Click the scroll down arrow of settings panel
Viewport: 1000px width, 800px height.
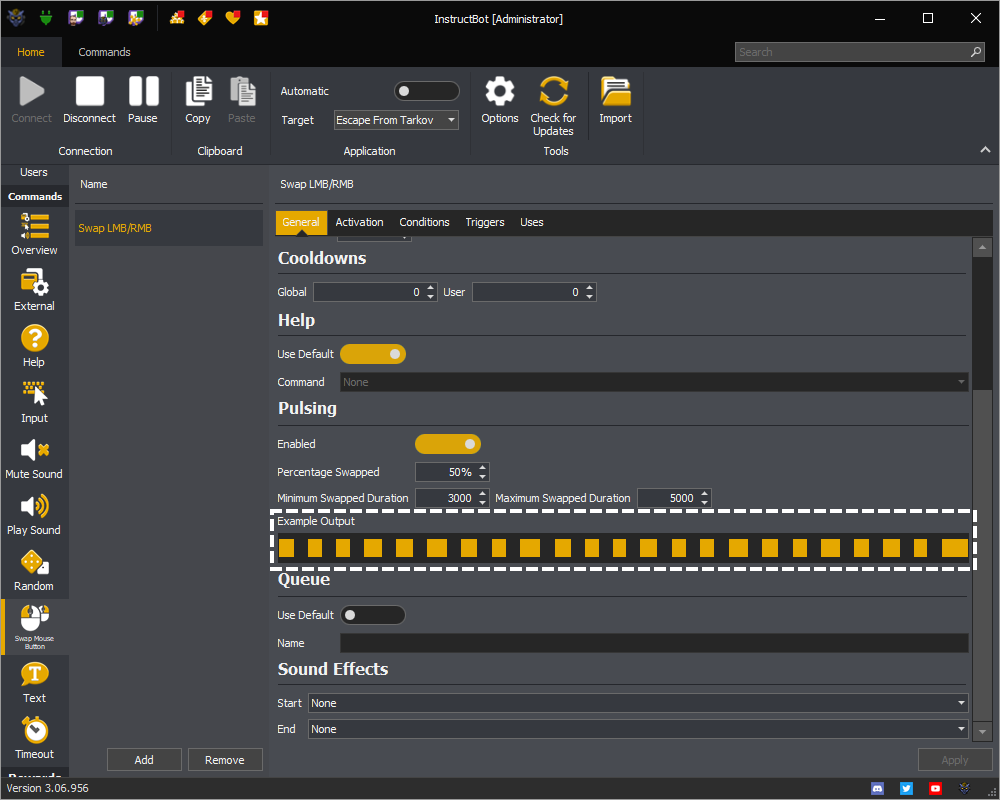[x=982, y=732]
